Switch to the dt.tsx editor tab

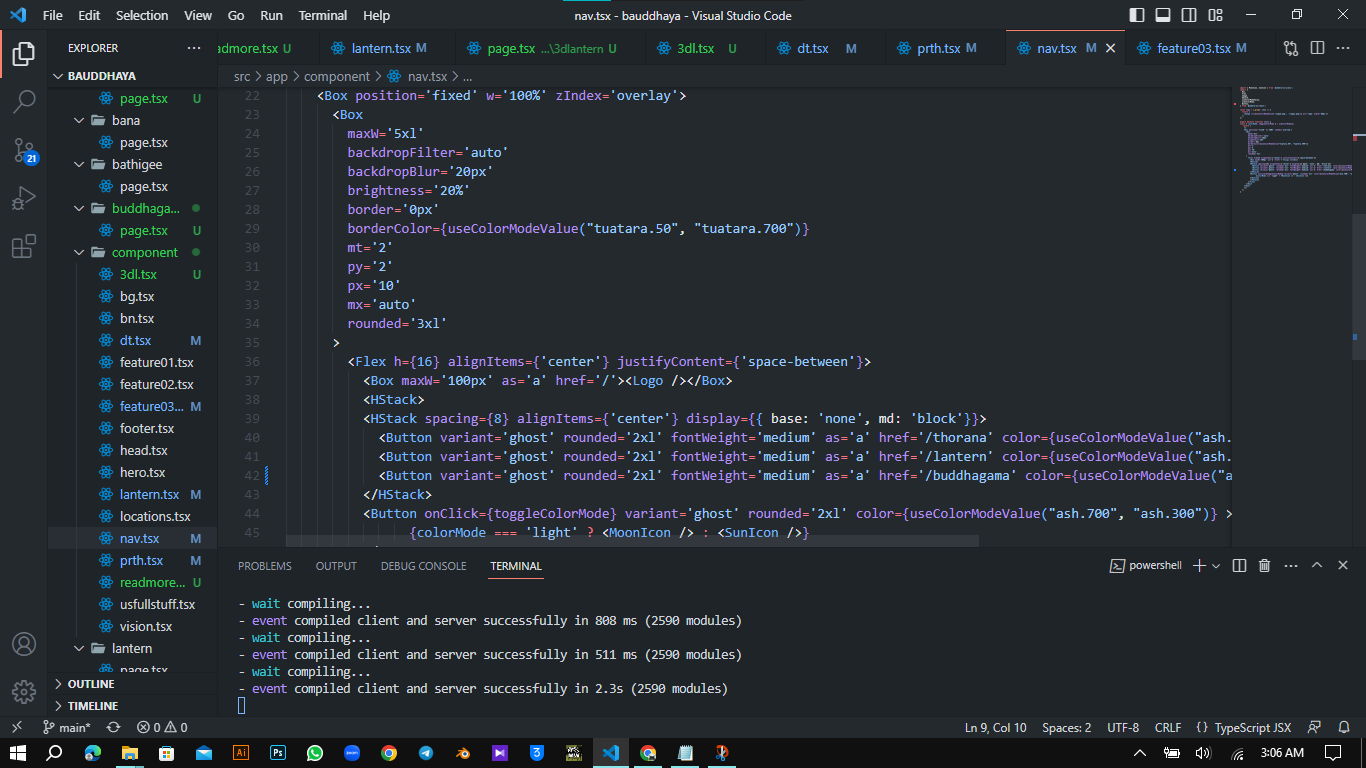pyautogui.click(x=825, y=48)
